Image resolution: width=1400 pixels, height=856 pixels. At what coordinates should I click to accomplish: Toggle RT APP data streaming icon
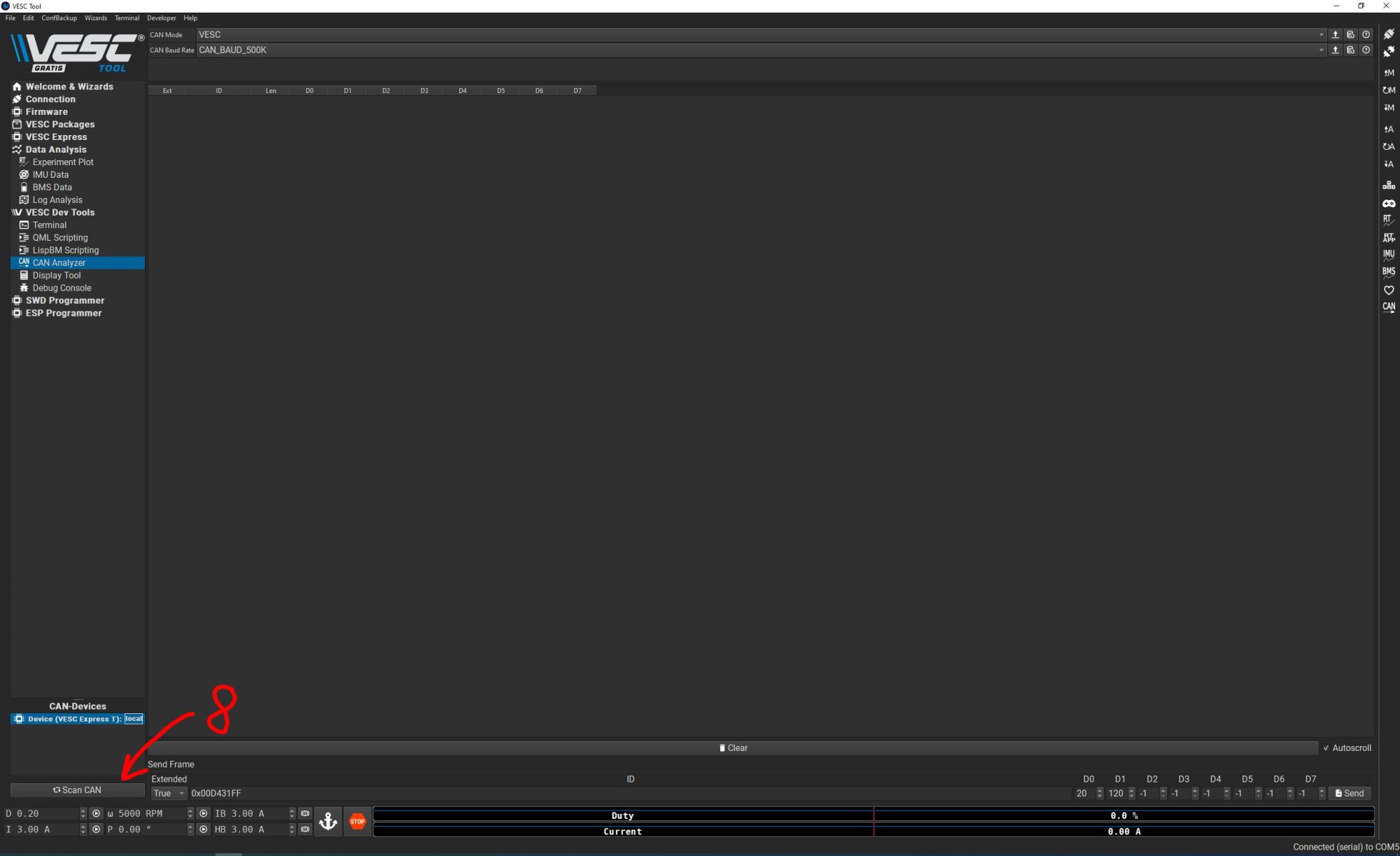(x=1389, y=237)
